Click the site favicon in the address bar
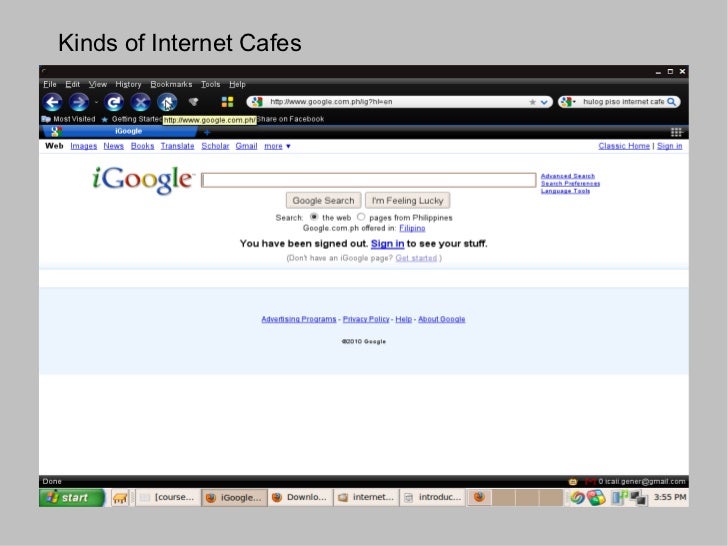This screenshot has width=728, height=546. [258, 102]
